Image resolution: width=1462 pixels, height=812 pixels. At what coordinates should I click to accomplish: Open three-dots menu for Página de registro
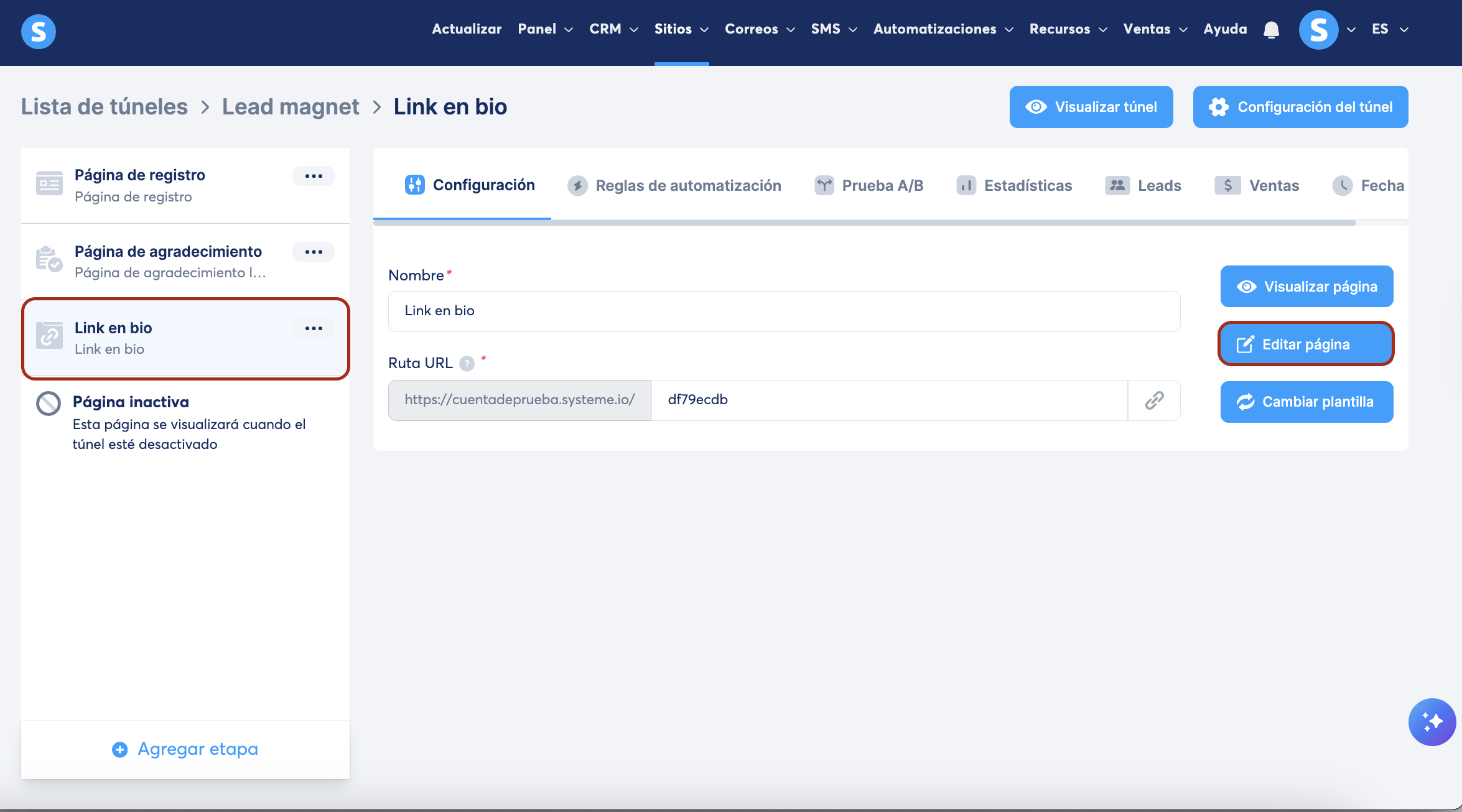(x=314, y=176)
